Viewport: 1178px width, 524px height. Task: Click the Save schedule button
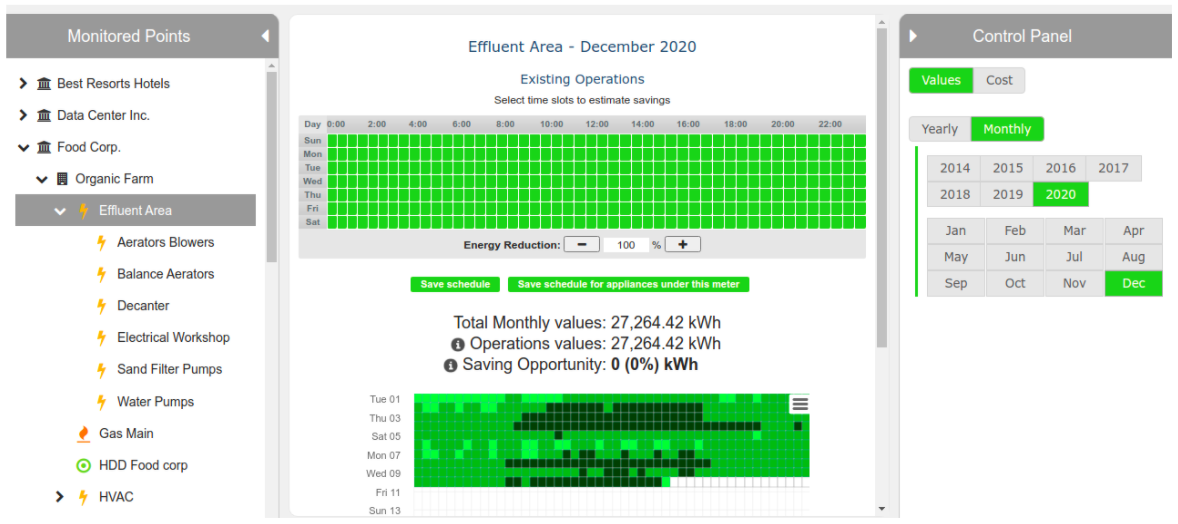click(x=455, y=285)
